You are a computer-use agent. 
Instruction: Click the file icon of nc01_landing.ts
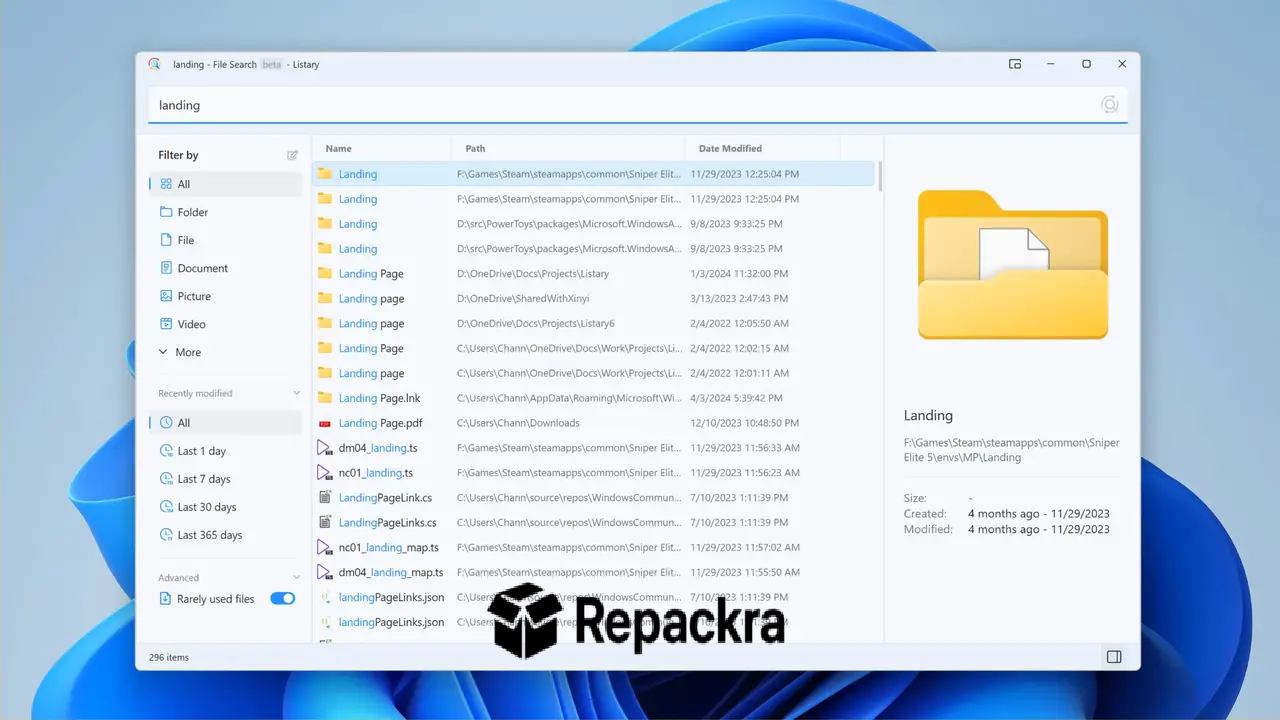pos(324,473)
